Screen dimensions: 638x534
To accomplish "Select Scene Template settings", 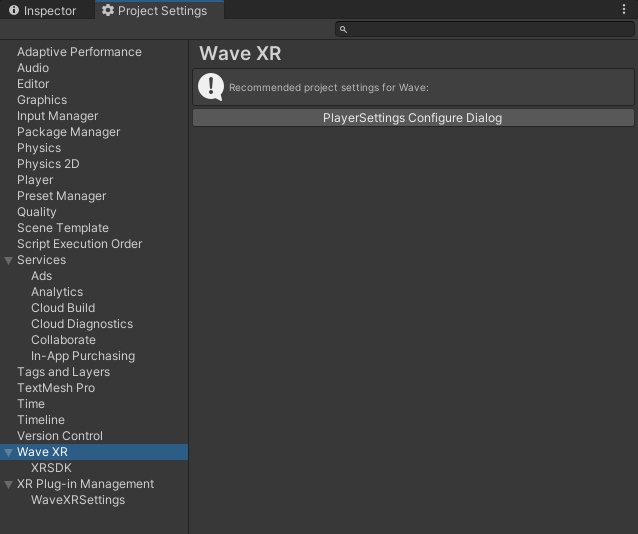I will coord(63,228).
